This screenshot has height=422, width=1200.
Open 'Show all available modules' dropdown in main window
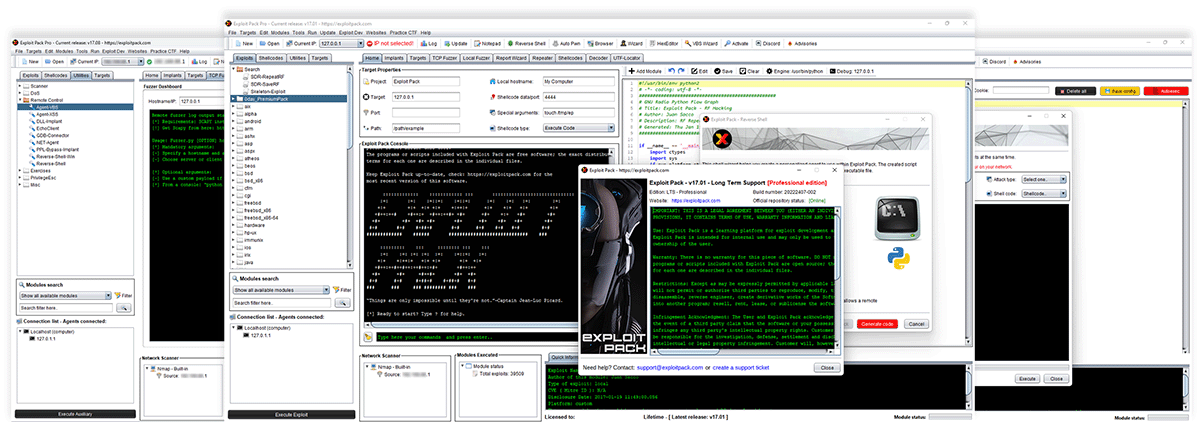click(280, 289)
